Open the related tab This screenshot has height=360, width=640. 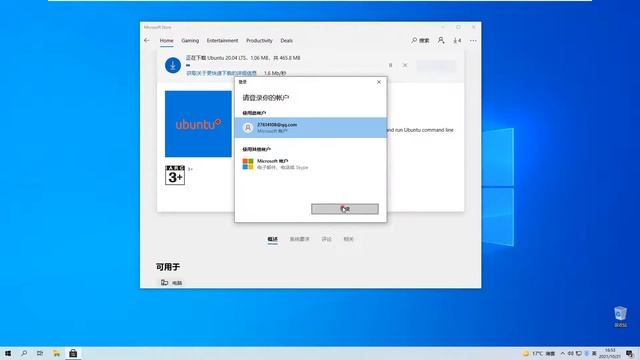pos(349,239)
